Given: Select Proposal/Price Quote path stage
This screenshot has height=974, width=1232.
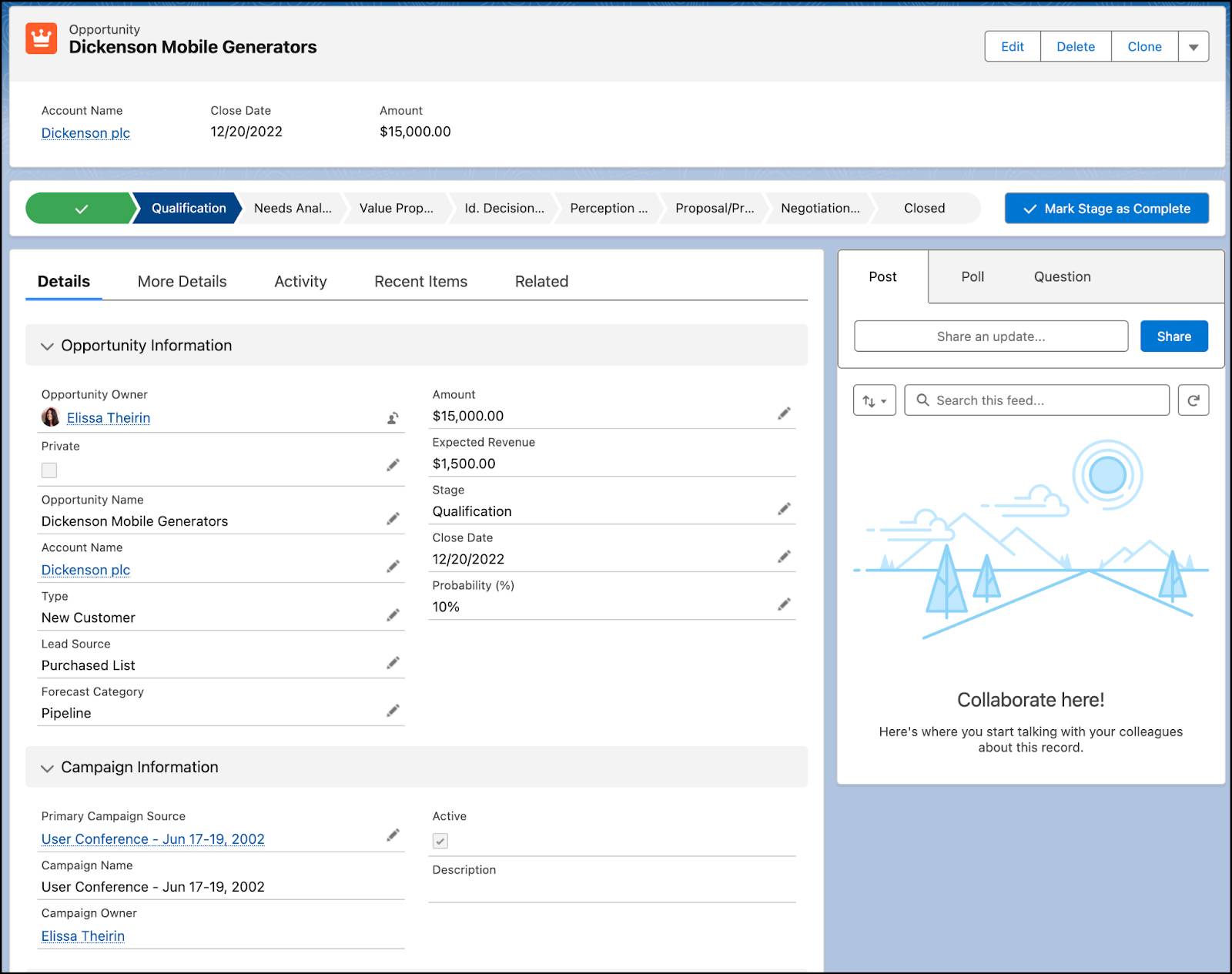Looking at the screenshot, I should point(715,208).
